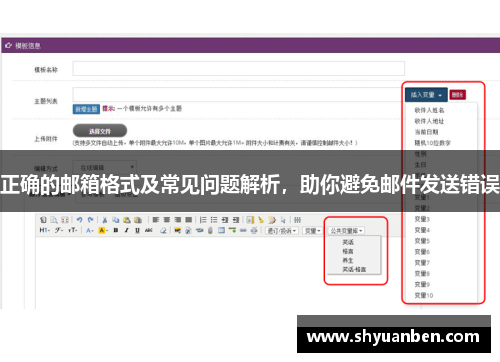The height and width of the screenshot is (362, 500).
Task: Choose 收件人姓名 from the variable list
Action: 429,110
